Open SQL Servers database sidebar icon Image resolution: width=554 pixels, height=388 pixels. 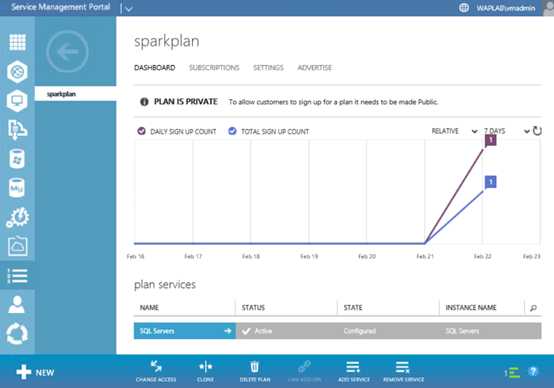17,159
